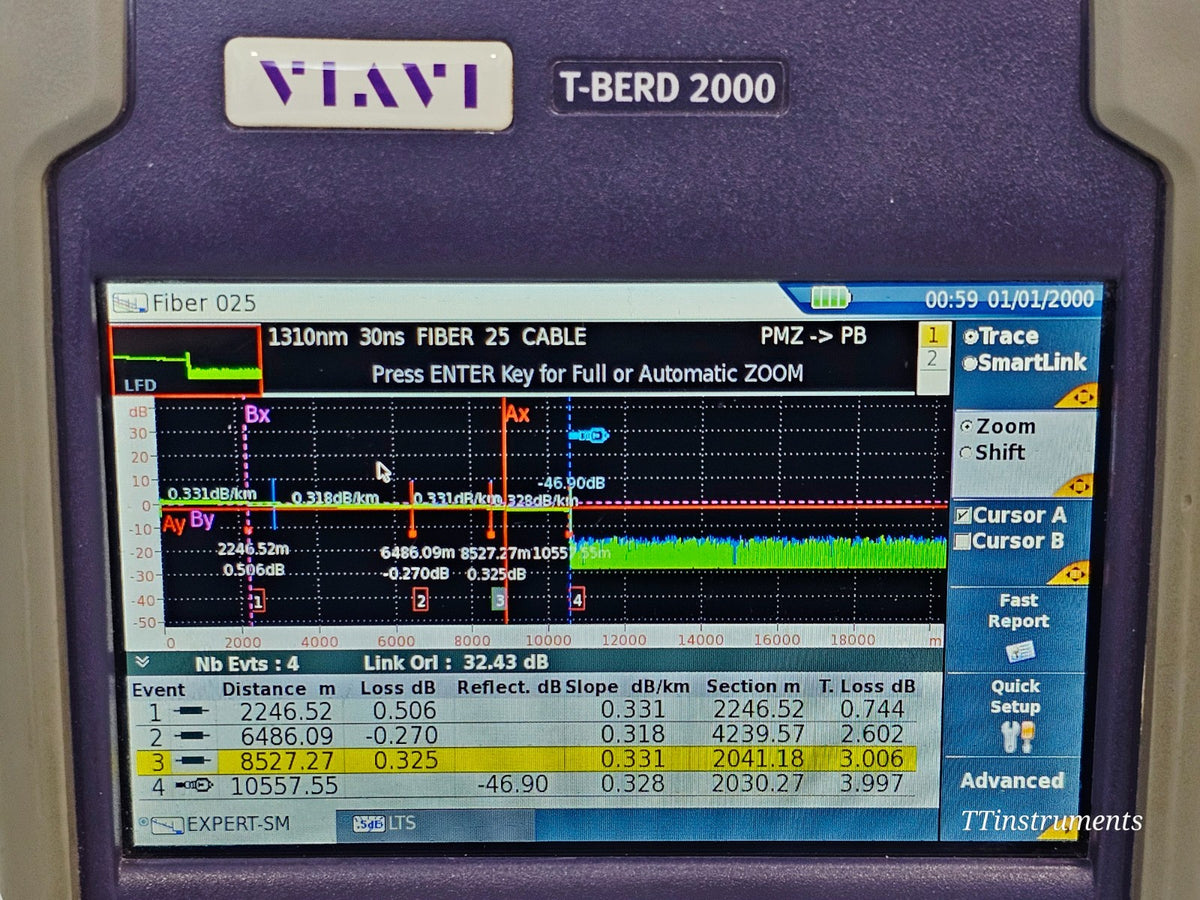The height and width of the screenshot is (900, 1200).
Task: Tap the Link Orl 32.43 dB readout
Action: tap(456, 662)
